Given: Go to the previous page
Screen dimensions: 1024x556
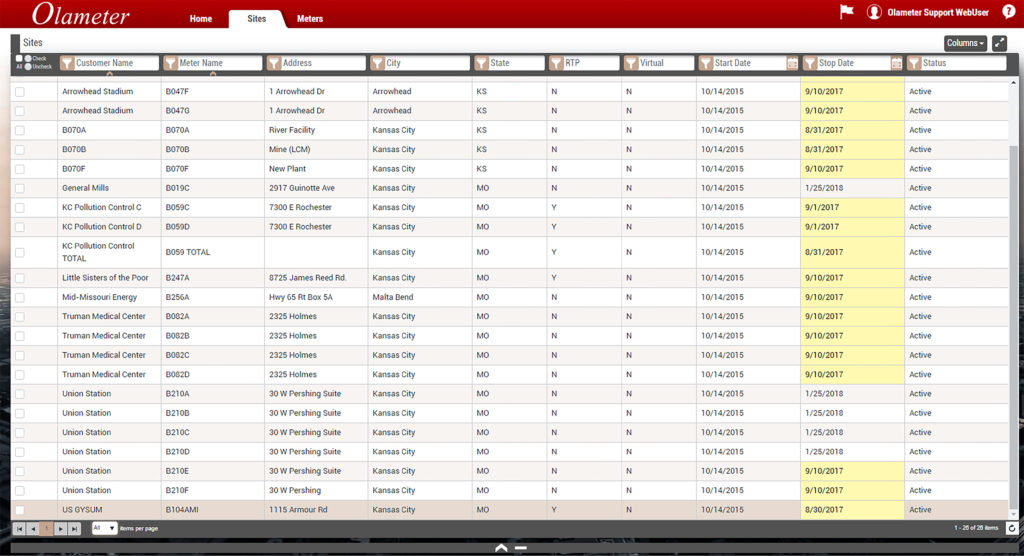Looking at the screenshot, I should coord(33,529).
